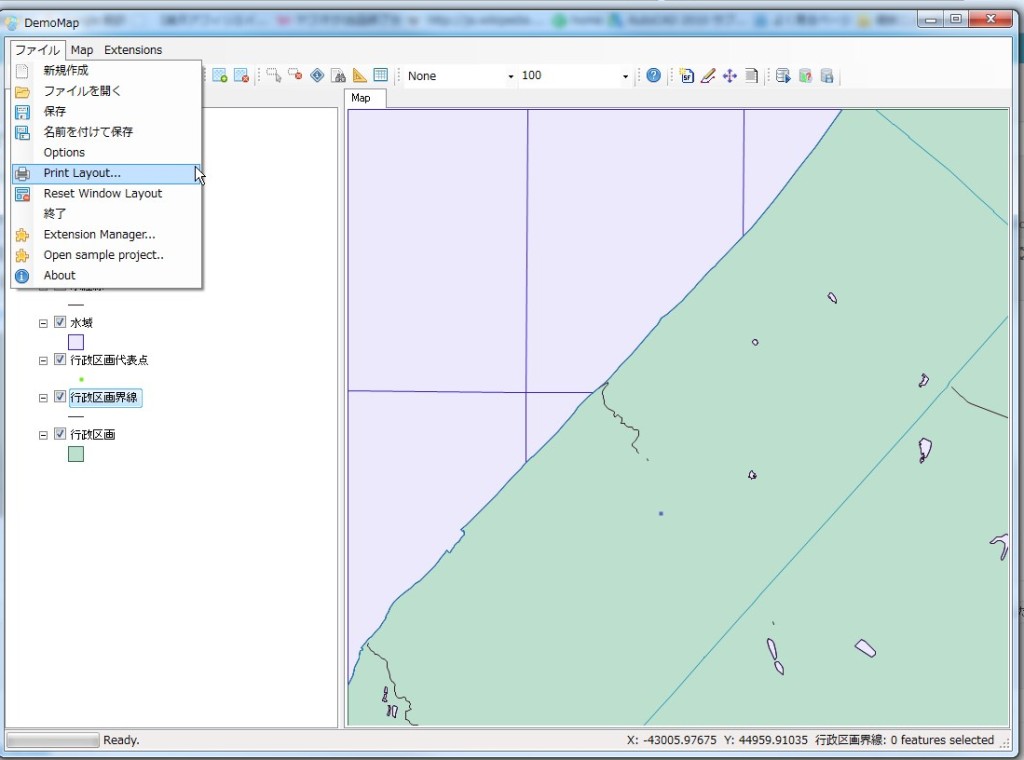Click the green 行政区画 color swatch
The image size is (1024, 760).
tap(76, 454)
